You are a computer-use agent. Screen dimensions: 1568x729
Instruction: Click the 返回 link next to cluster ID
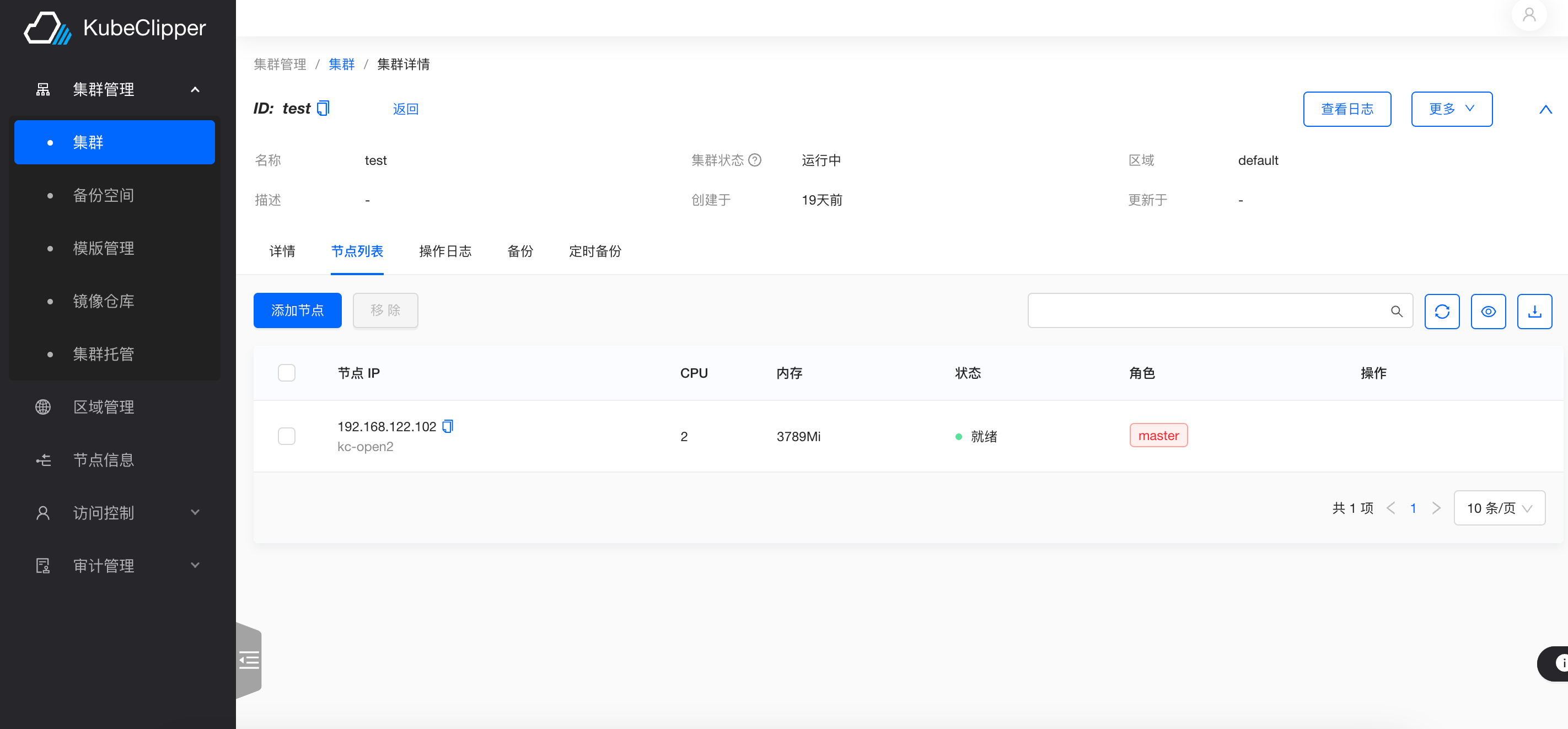(x=406, y=109)
